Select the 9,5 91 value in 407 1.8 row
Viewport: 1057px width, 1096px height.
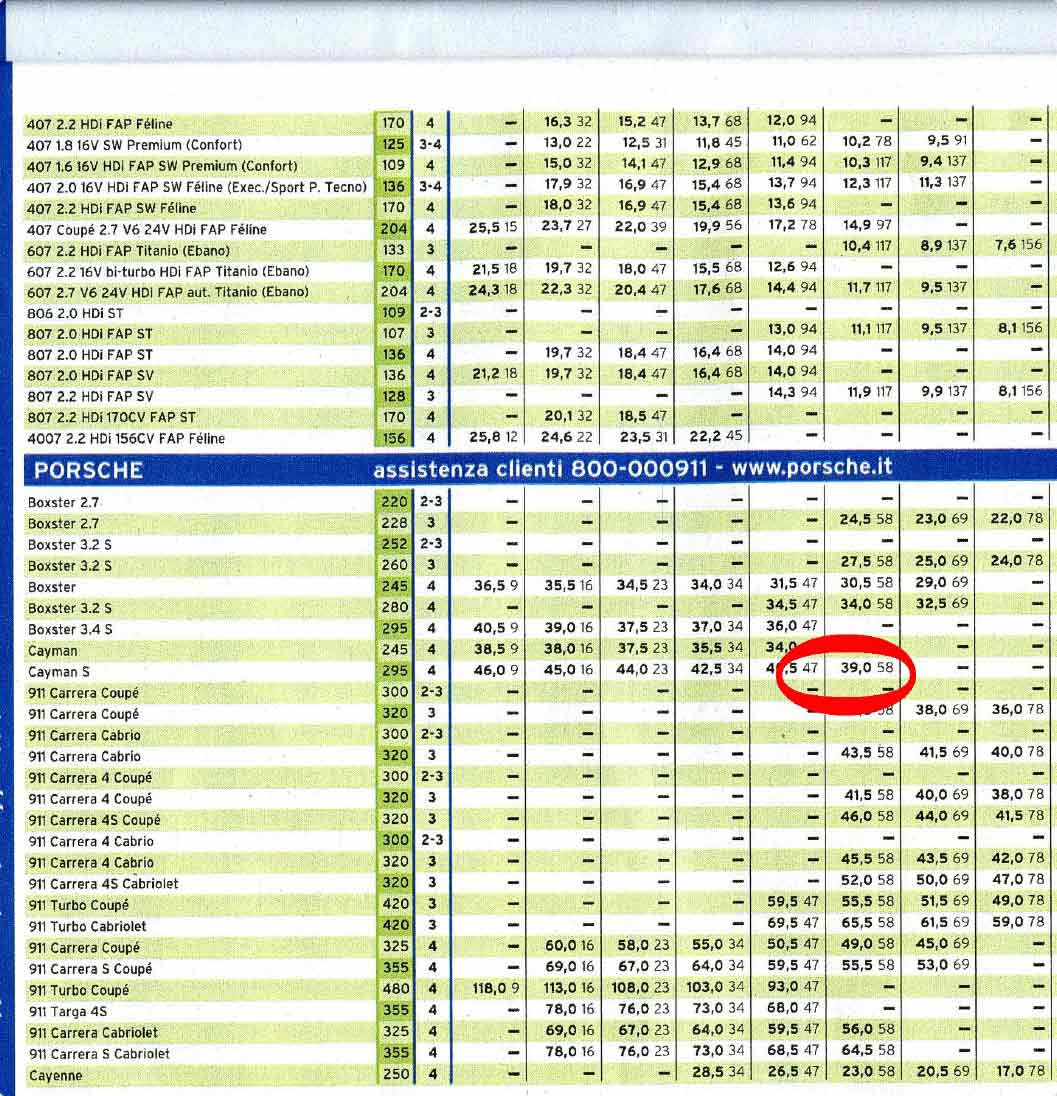(x=947, y=140)
